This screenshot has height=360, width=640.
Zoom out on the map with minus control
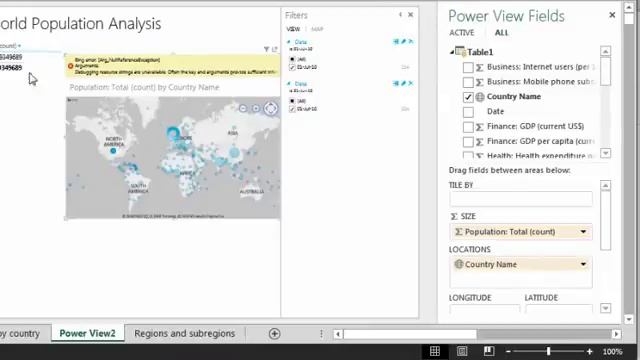243,108
